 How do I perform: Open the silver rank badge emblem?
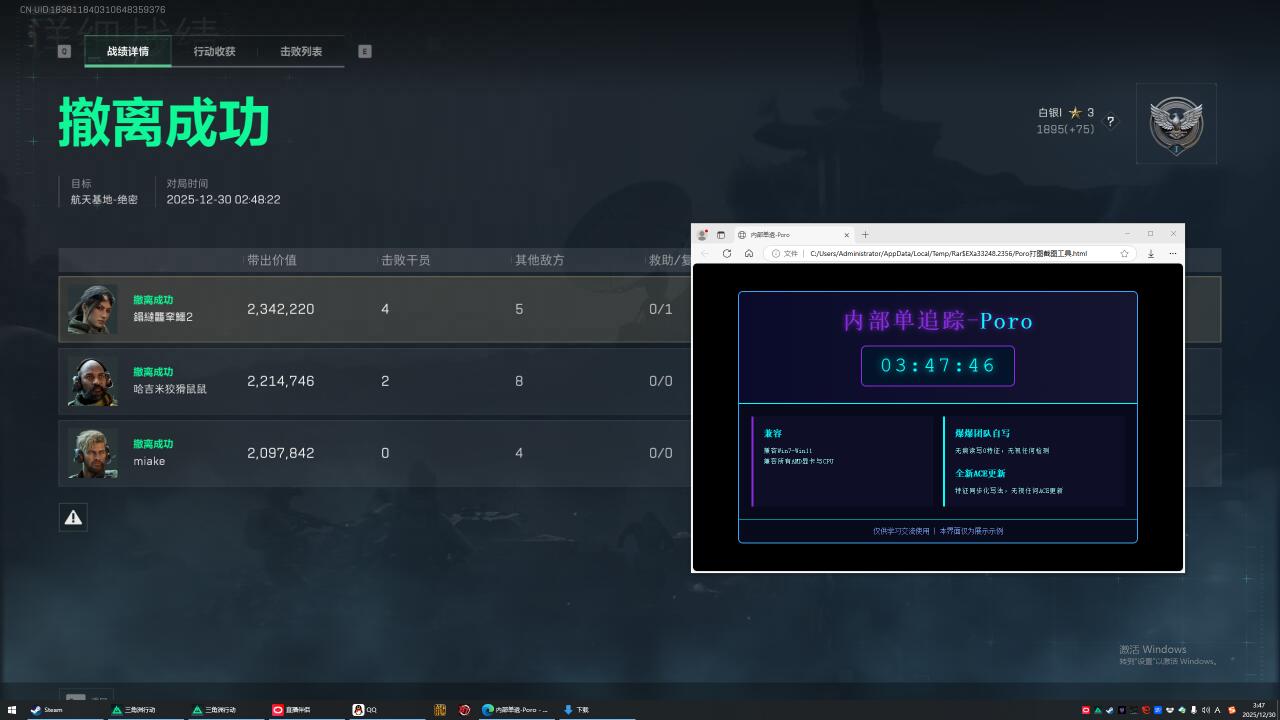1176,124
